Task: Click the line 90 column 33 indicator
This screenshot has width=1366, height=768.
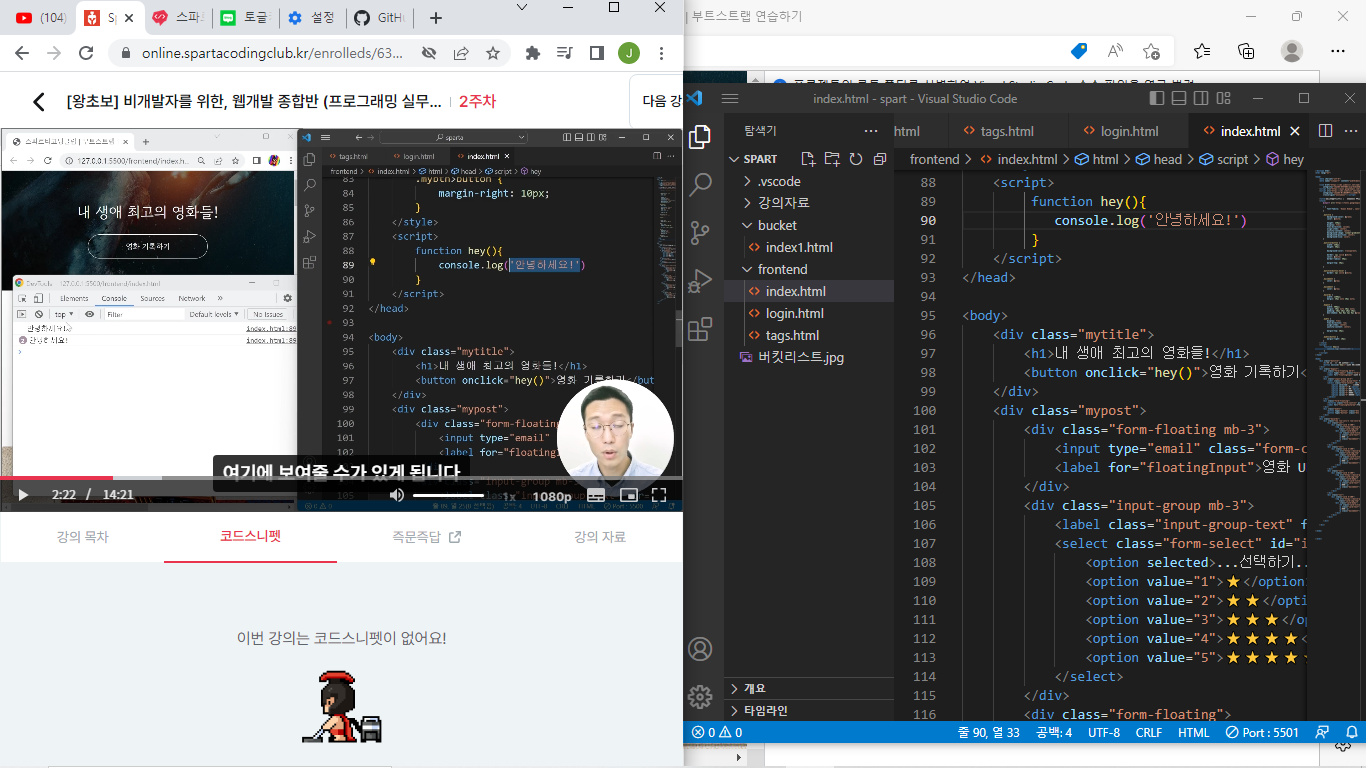Action: point(989,732)
